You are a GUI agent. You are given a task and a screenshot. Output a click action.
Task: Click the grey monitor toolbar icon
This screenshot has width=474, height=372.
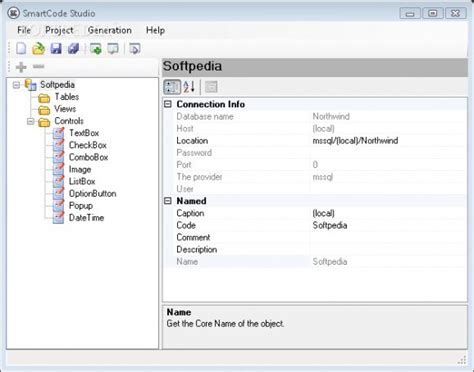point(113,49)
